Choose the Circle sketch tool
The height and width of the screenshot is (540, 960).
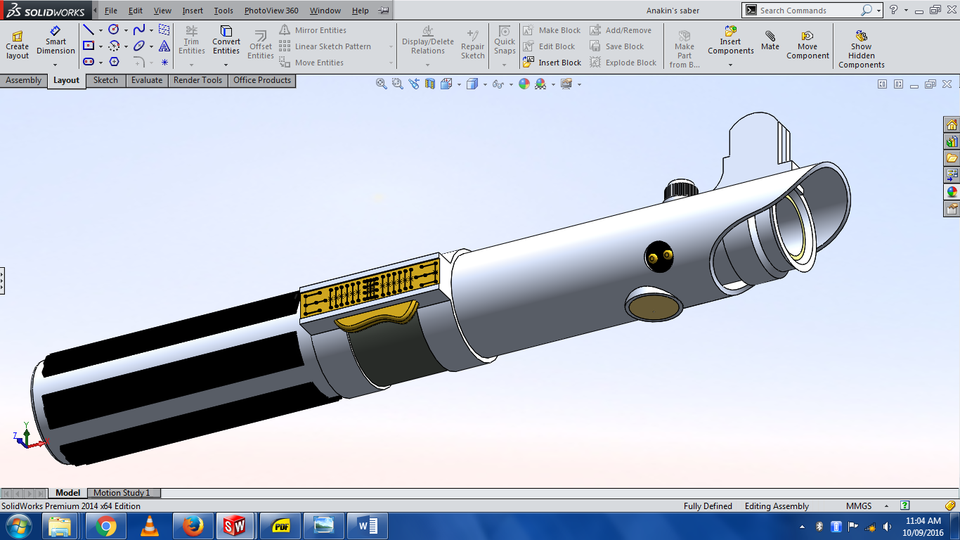(114, 30)
